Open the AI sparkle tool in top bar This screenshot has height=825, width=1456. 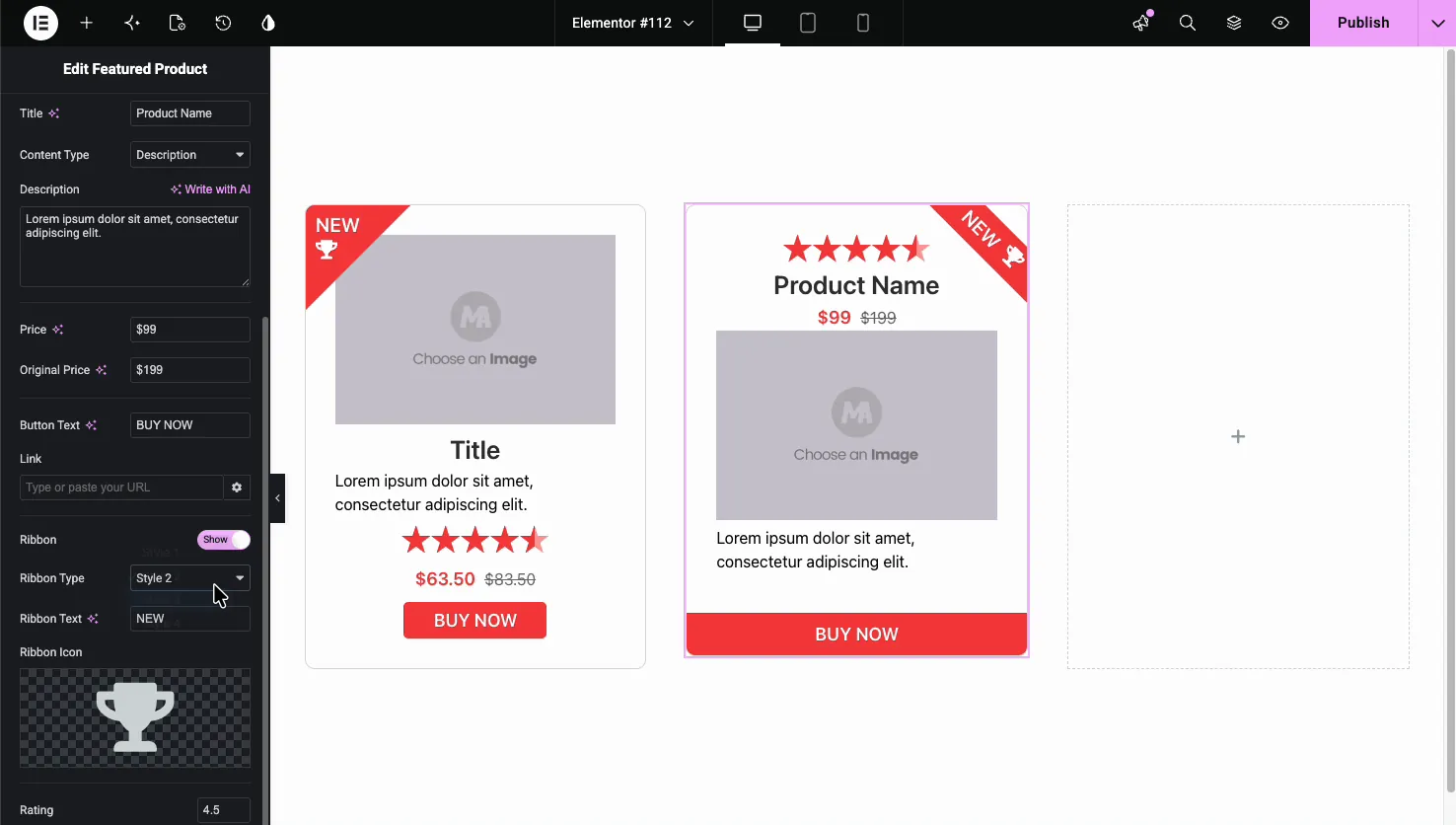coord(132,23)
